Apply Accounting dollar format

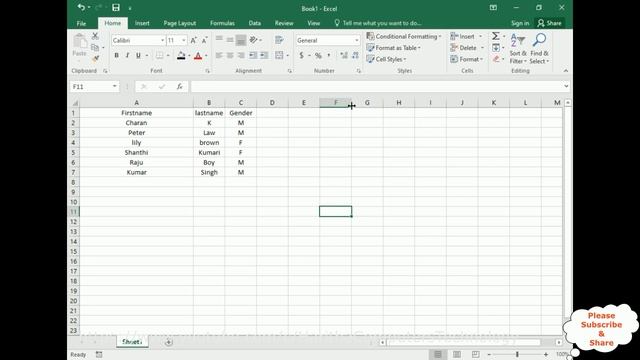pyautogui.click(x=301, y=56)
